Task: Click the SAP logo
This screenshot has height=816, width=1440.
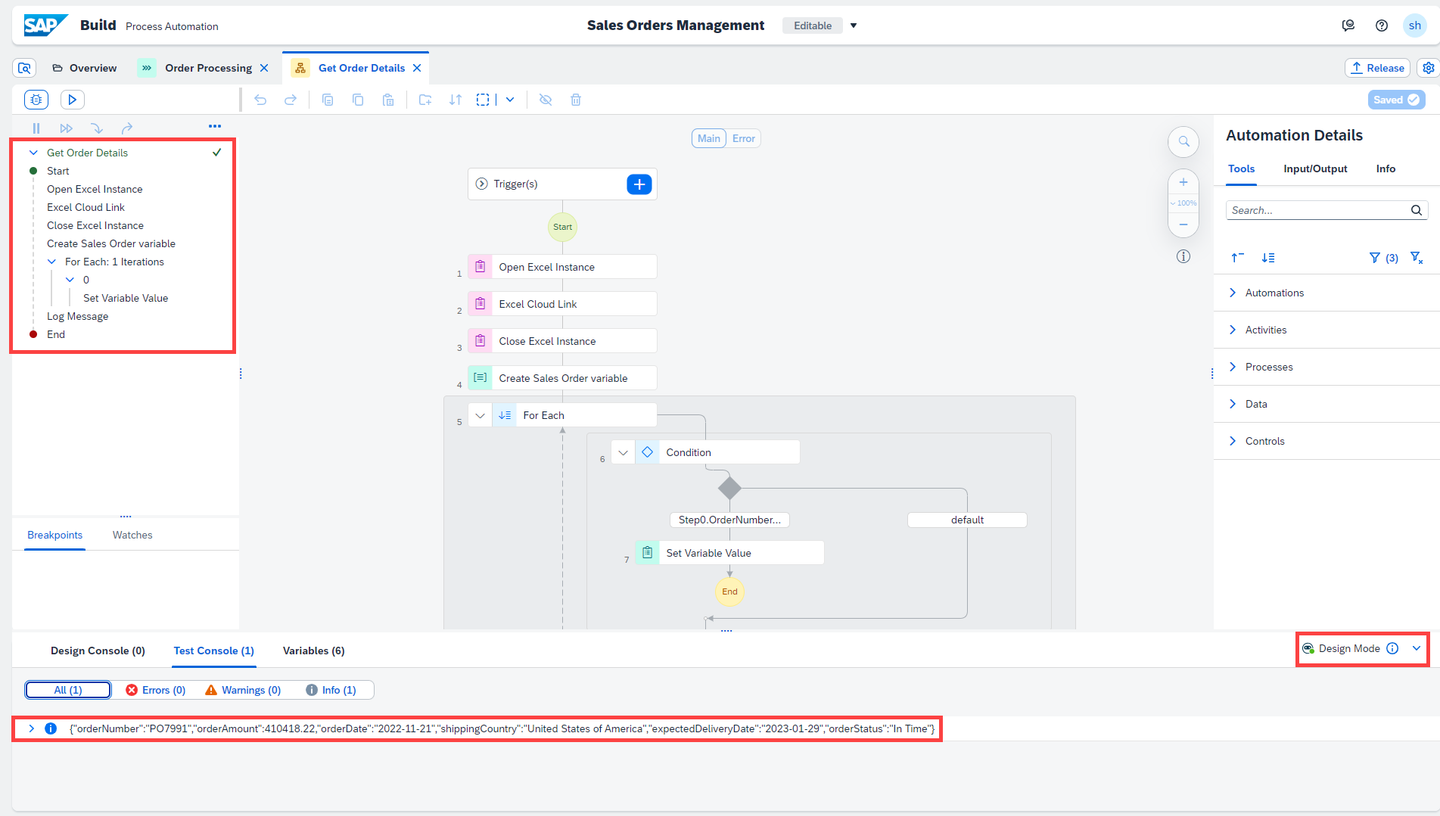Action: click(46, 25)
